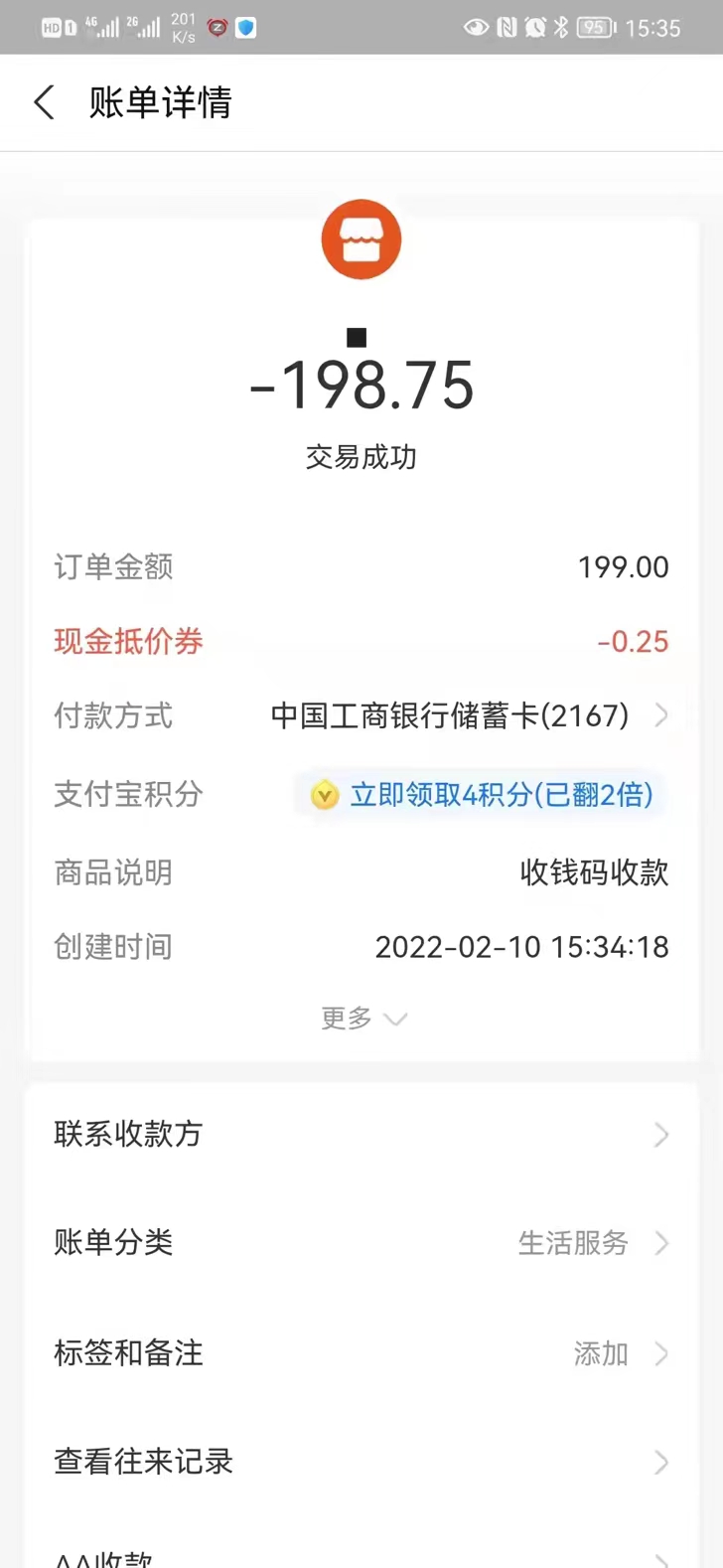The width and height of the screenshot is (723, 1568).
Task: Tap the orange merchant shop icon
Action: (361, 240)
